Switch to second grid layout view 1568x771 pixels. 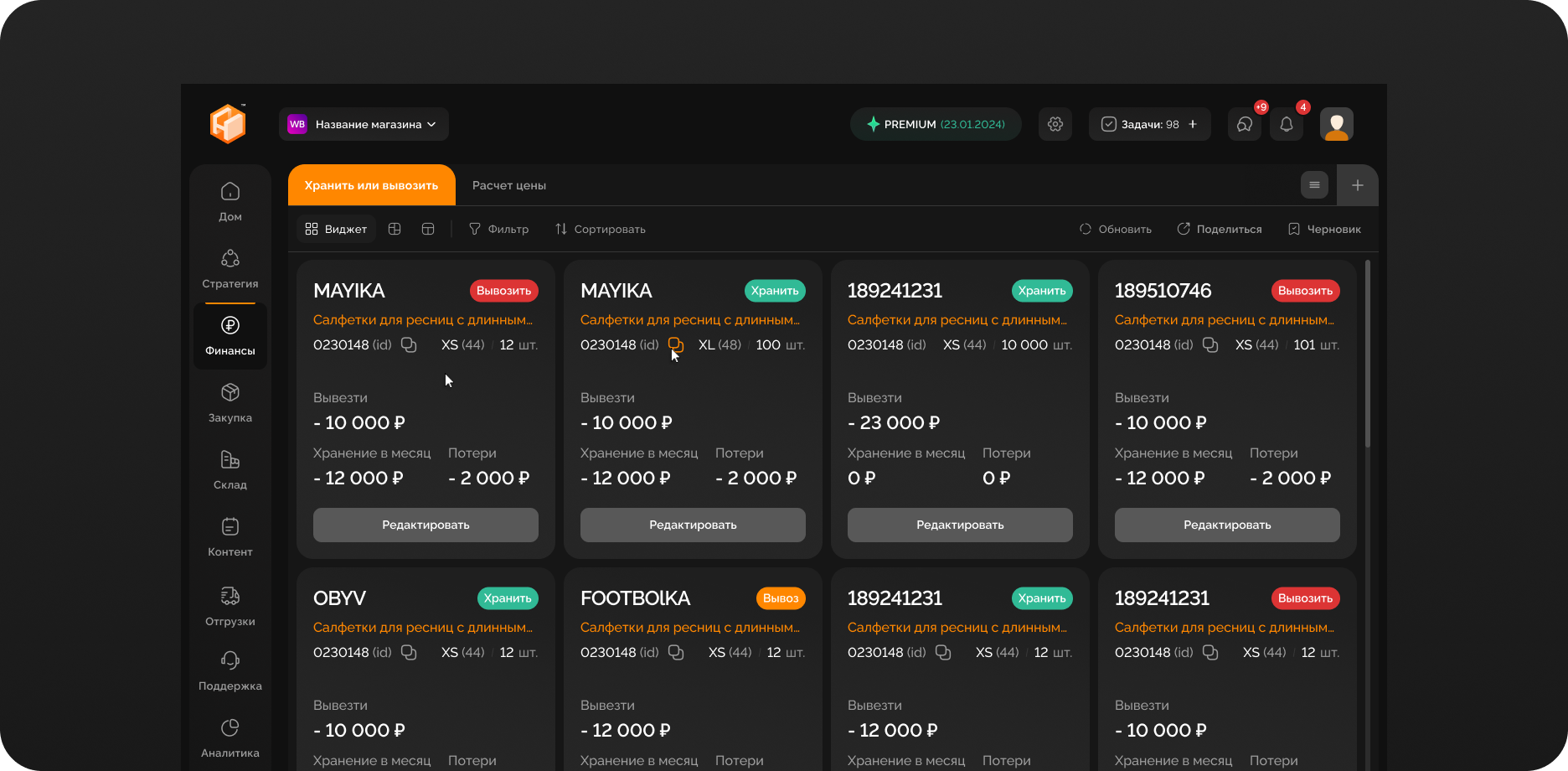[395, 229]
